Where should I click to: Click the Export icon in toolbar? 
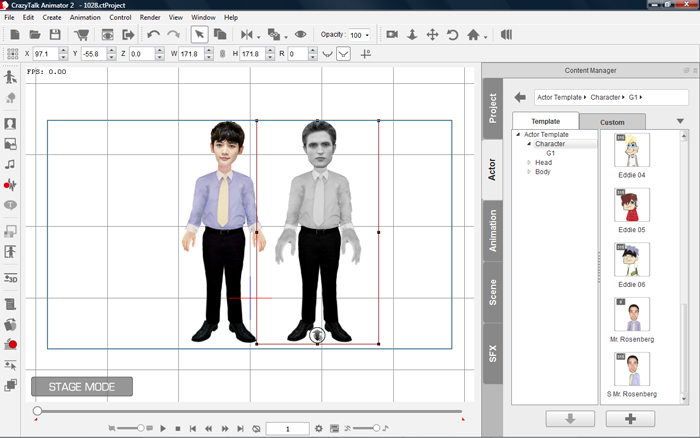[x=129, y=35]
